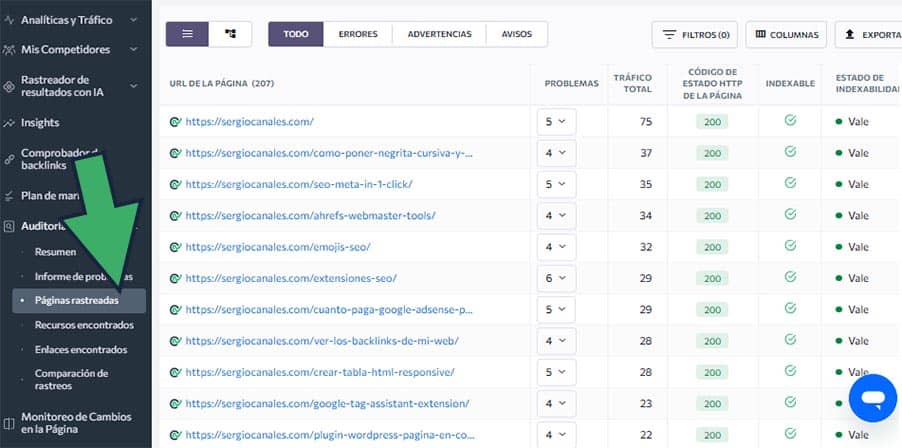This screenshot has height=448, width=902.
Task: Click Monitoreo de Cambios sidebar icon
Action: click(10, 423)
